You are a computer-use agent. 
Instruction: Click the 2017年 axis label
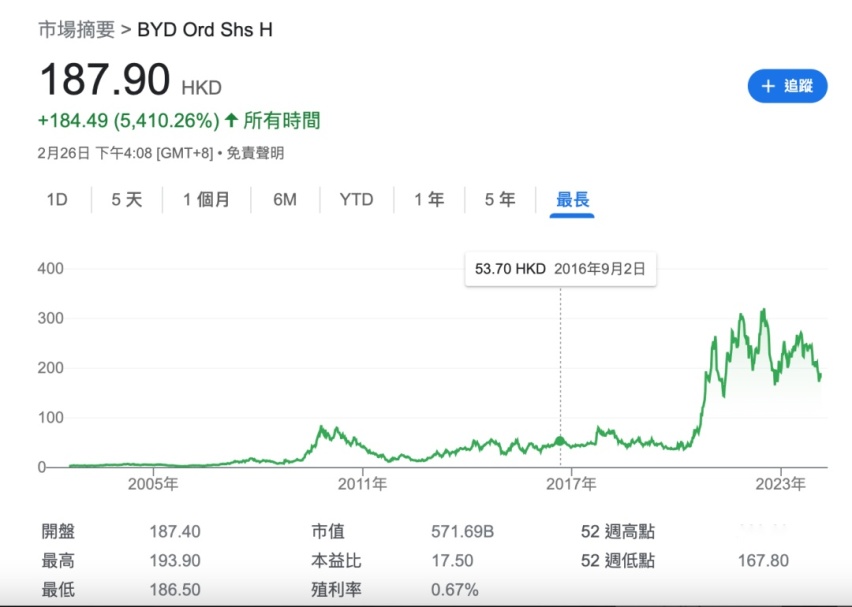point(571,484)
